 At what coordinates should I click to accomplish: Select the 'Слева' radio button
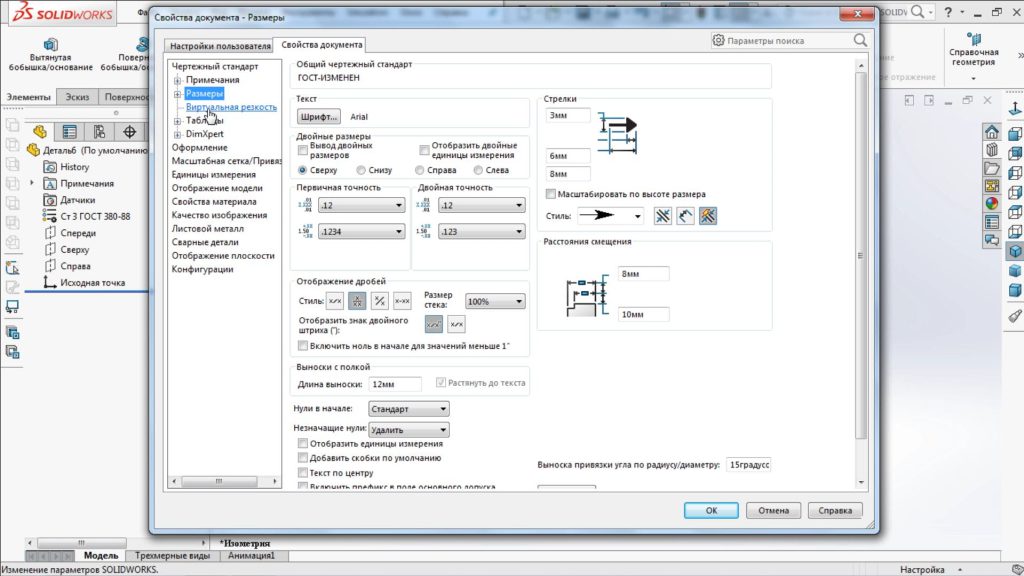tap(478, 170)
